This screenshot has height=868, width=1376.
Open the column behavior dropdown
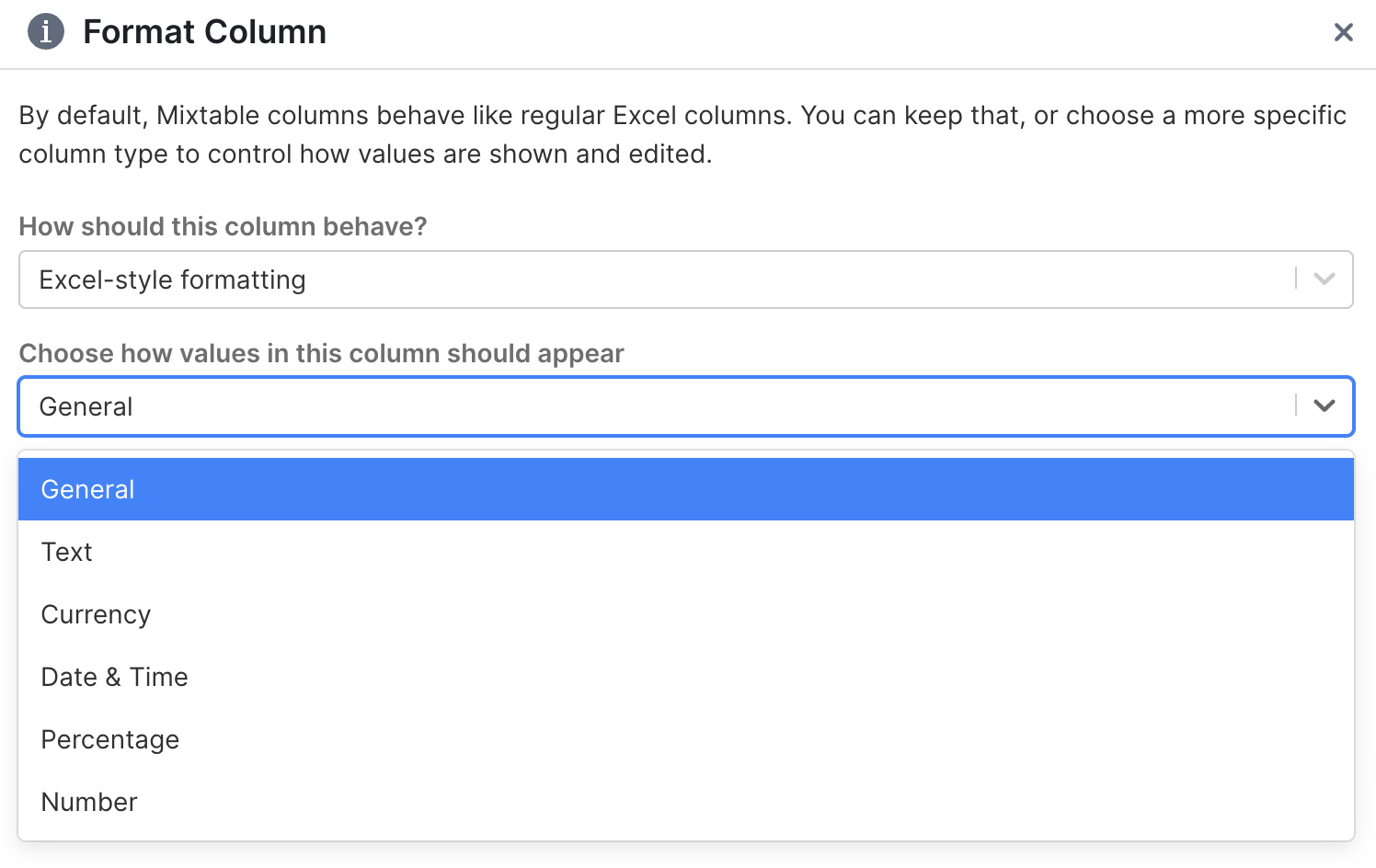tap(644, 280)
